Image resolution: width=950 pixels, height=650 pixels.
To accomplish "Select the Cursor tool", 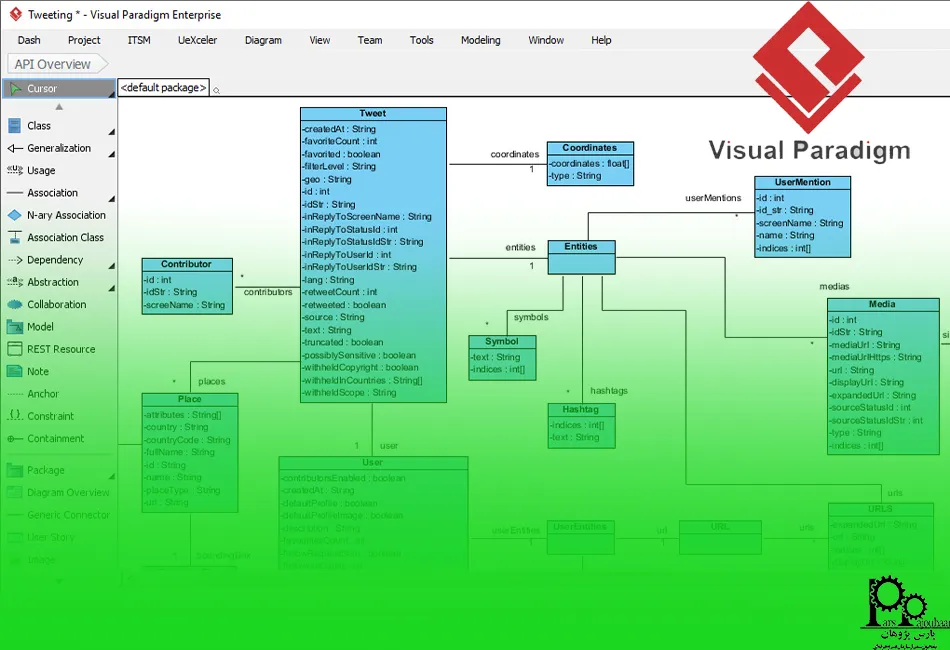I will 45,88.
